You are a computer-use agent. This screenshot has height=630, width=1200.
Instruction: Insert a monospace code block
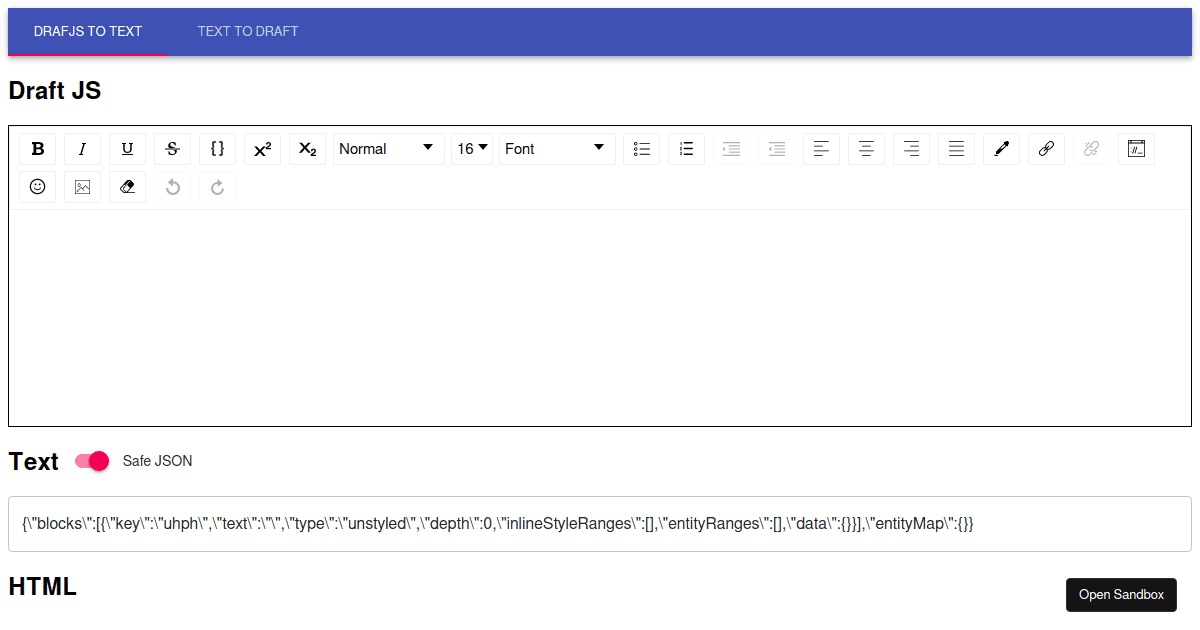pyautogui.click(x=217, y=148)
